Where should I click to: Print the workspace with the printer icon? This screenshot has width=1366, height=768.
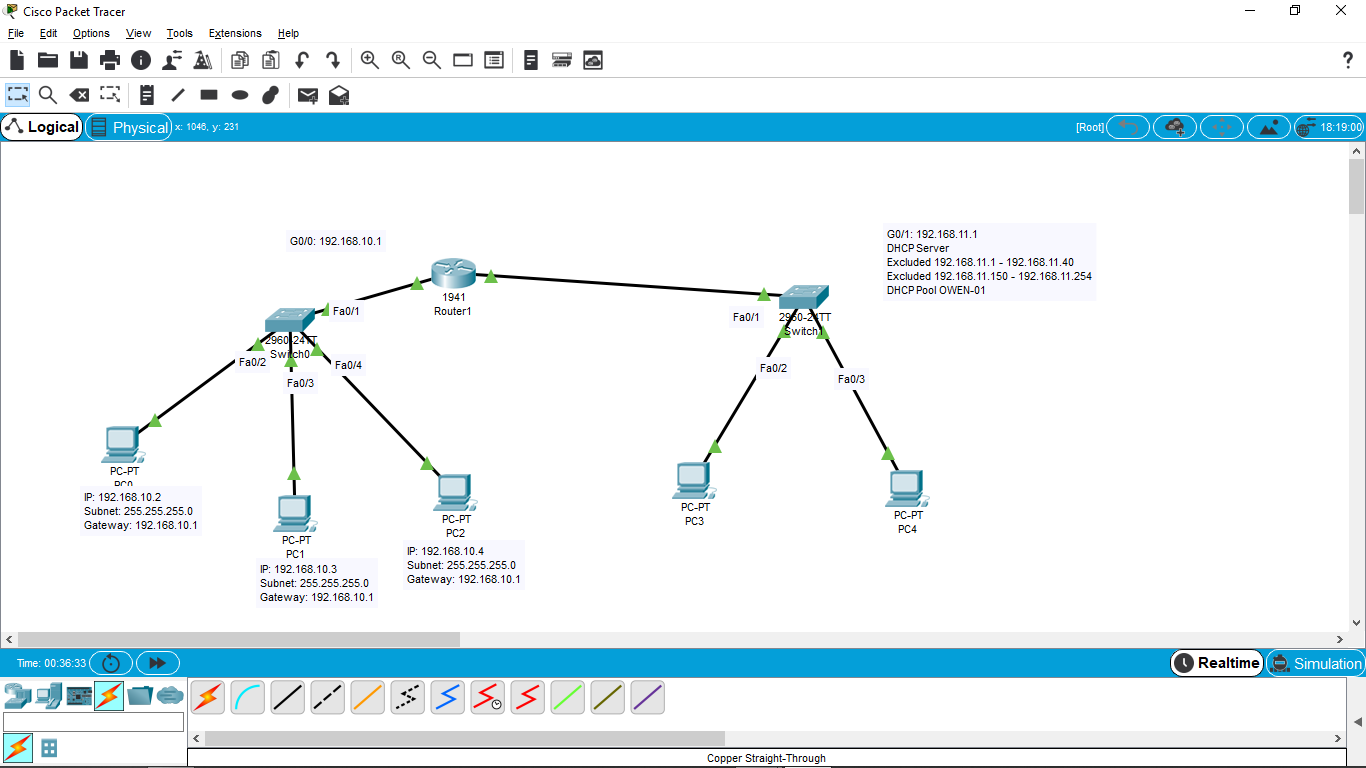point(110,60)
